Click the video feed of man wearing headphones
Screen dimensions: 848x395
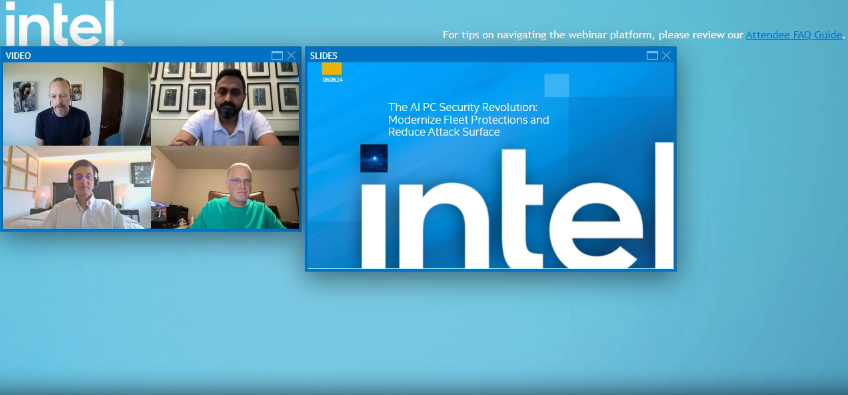click(77, 187)
